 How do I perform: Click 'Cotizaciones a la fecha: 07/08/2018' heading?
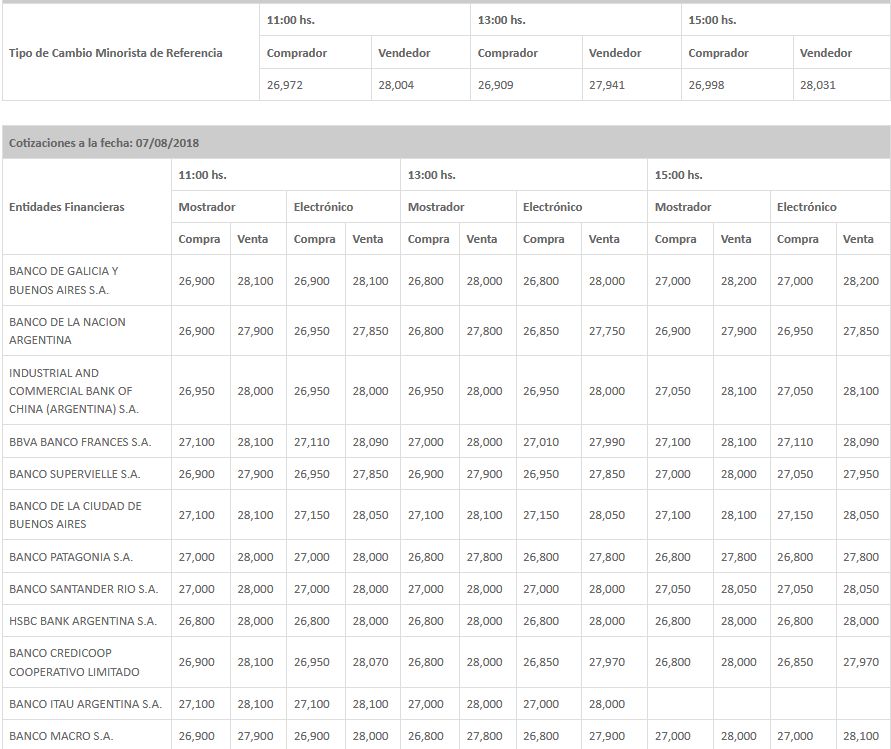(104, 143)
